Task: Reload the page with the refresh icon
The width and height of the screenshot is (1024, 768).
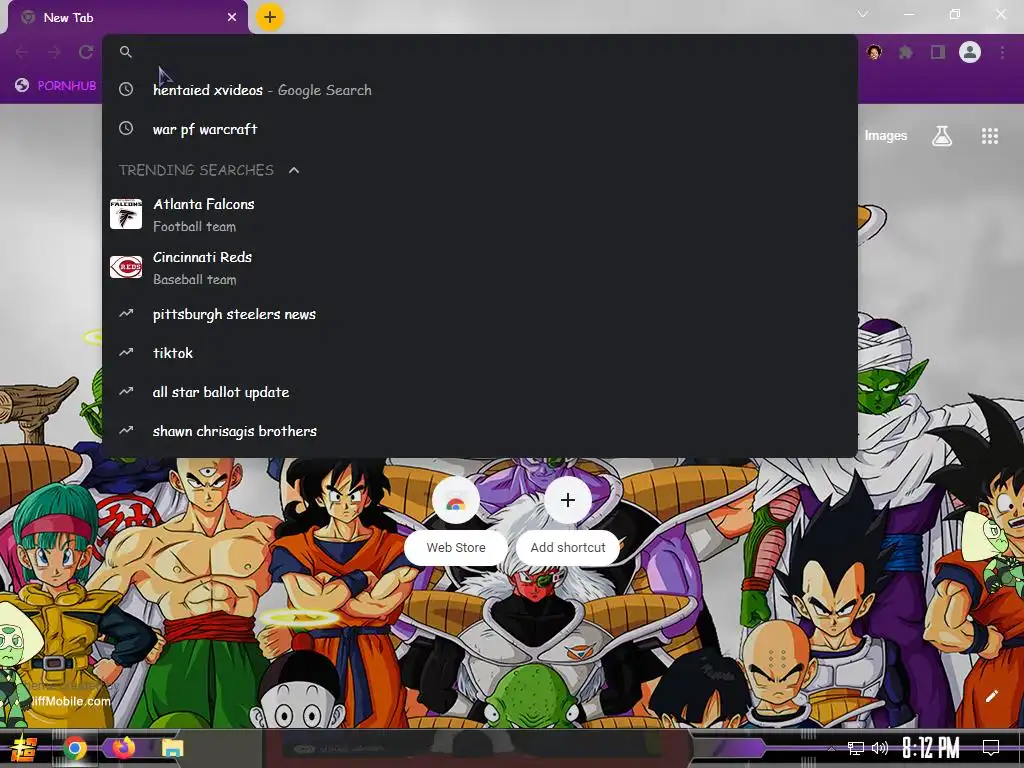Action: 86,52
